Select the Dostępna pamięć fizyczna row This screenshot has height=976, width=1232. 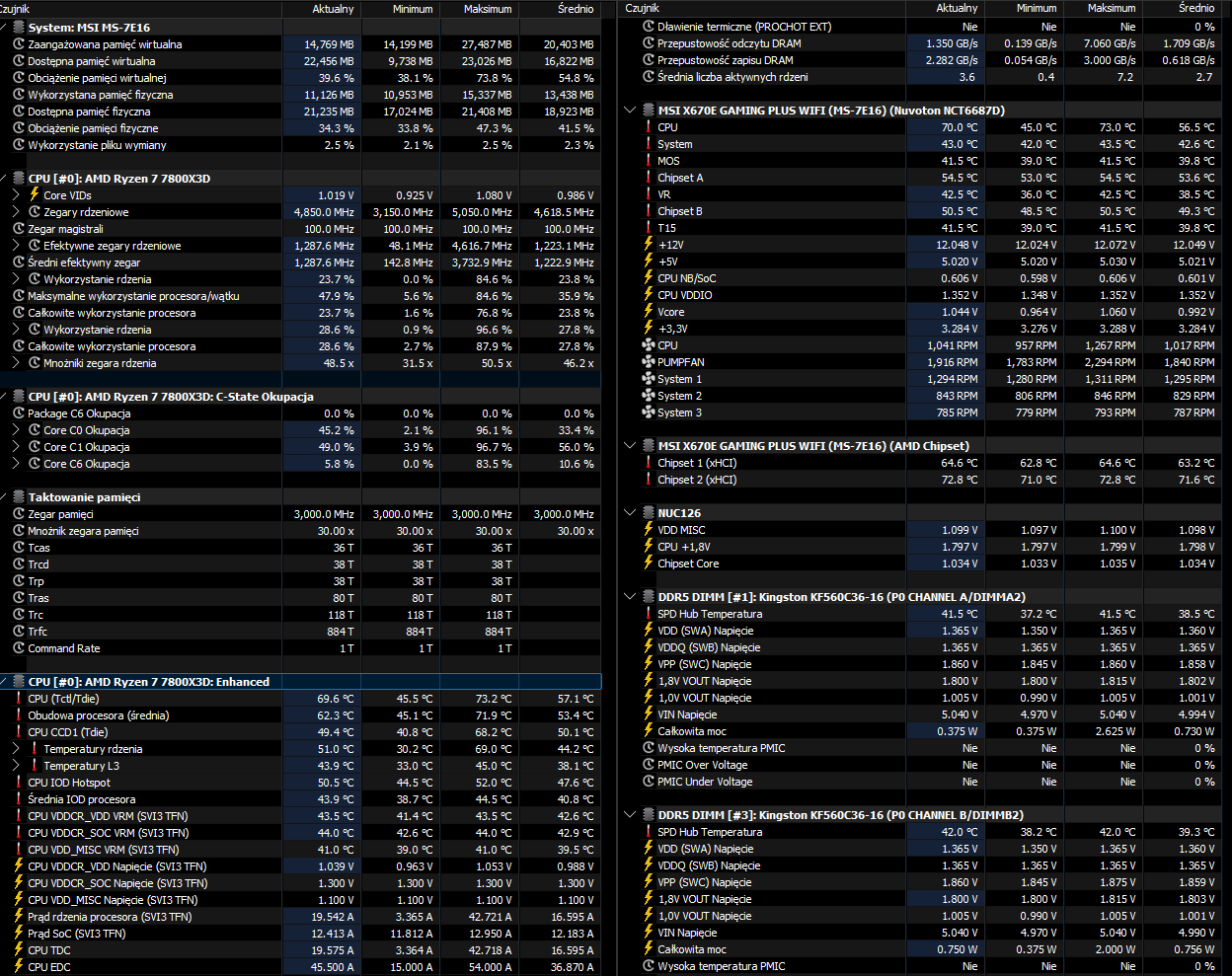coord(300,112)
